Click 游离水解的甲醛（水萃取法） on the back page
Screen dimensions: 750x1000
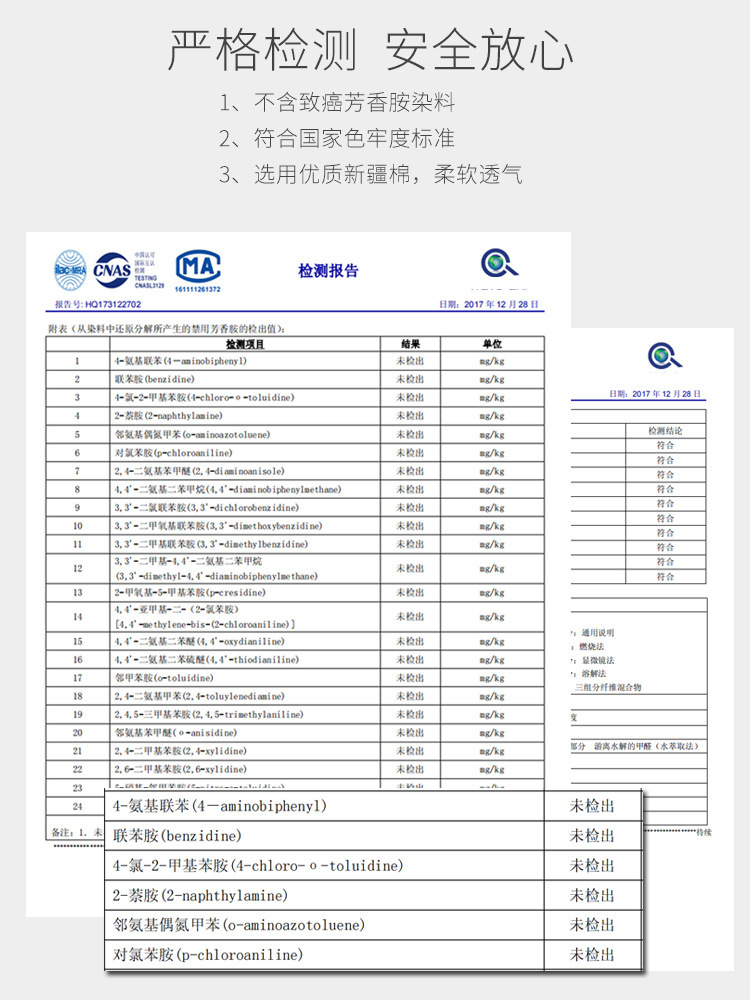[646, 746]
